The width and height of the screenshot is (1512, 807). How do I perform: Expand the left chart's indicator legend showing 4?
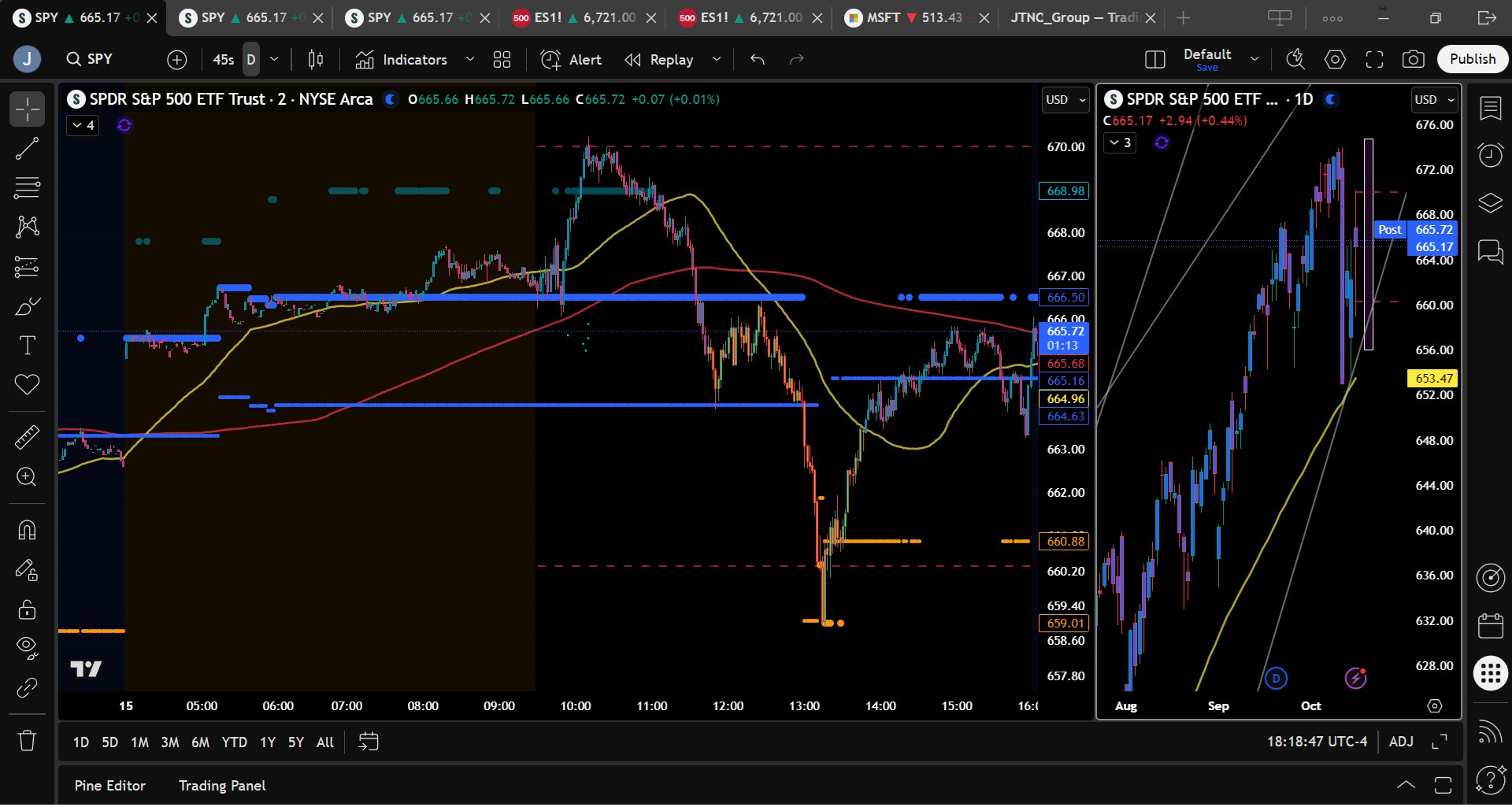click(83, 125)
